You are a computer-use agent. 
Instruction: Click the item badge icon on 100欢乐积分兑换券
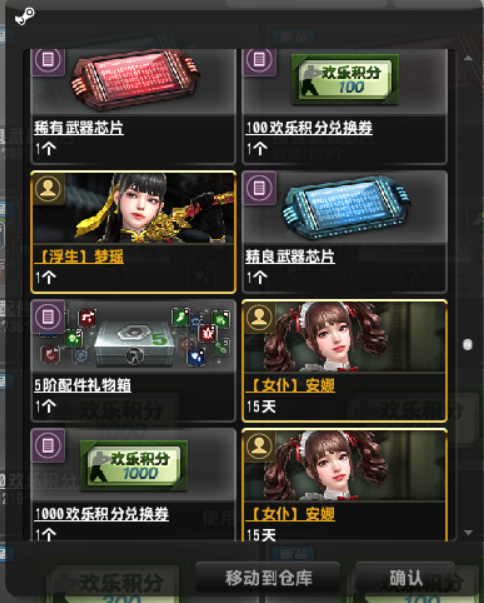click(x=259, y=61)
